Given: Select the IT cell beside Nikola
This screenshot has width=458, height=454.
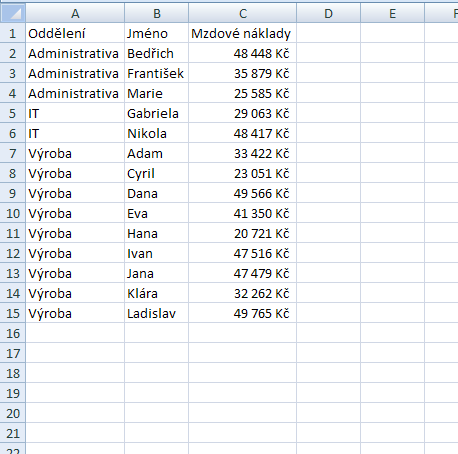Looking at the screenshot, I should [75, 133].
